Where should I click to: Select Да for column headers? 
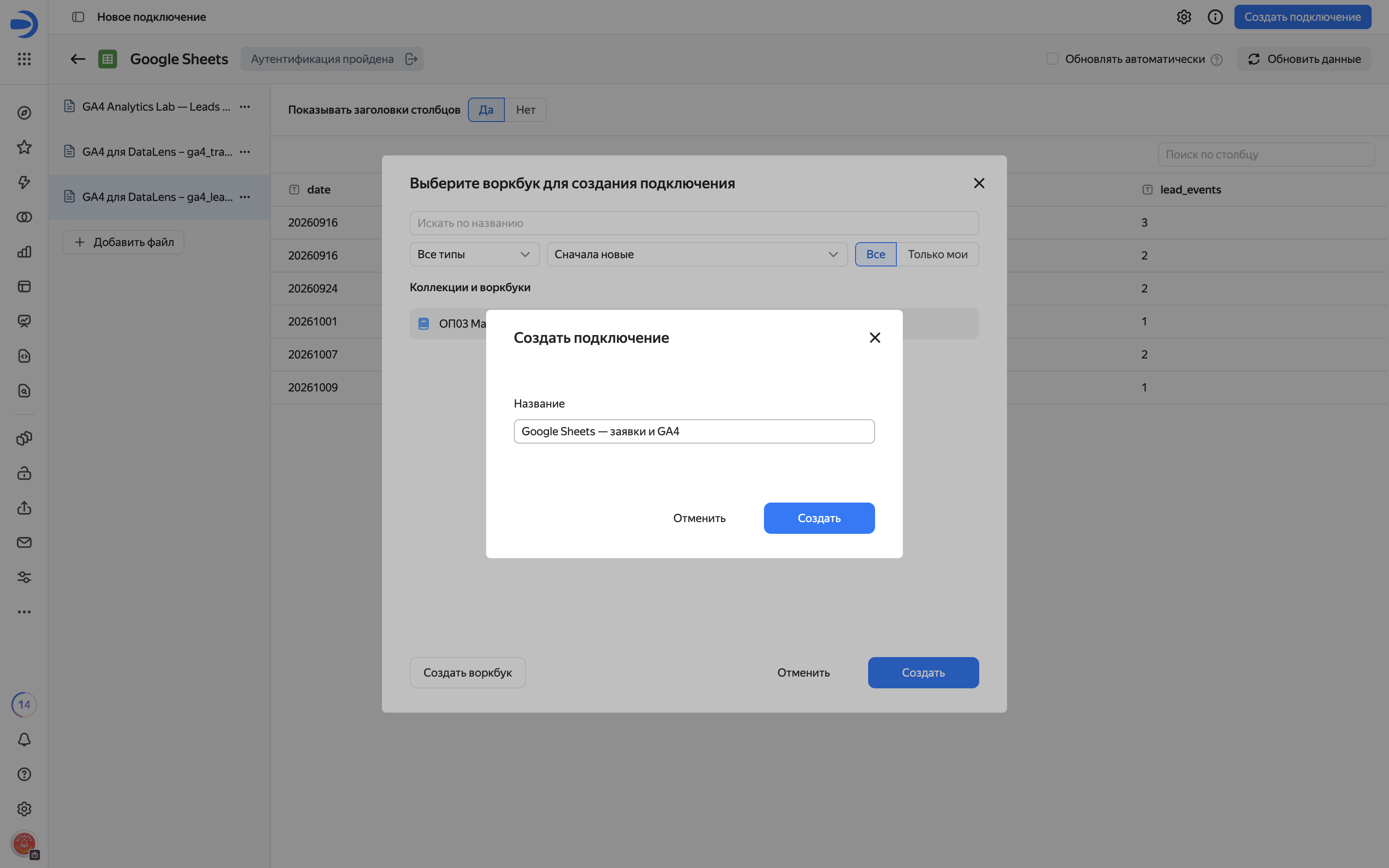click(486, 110)
